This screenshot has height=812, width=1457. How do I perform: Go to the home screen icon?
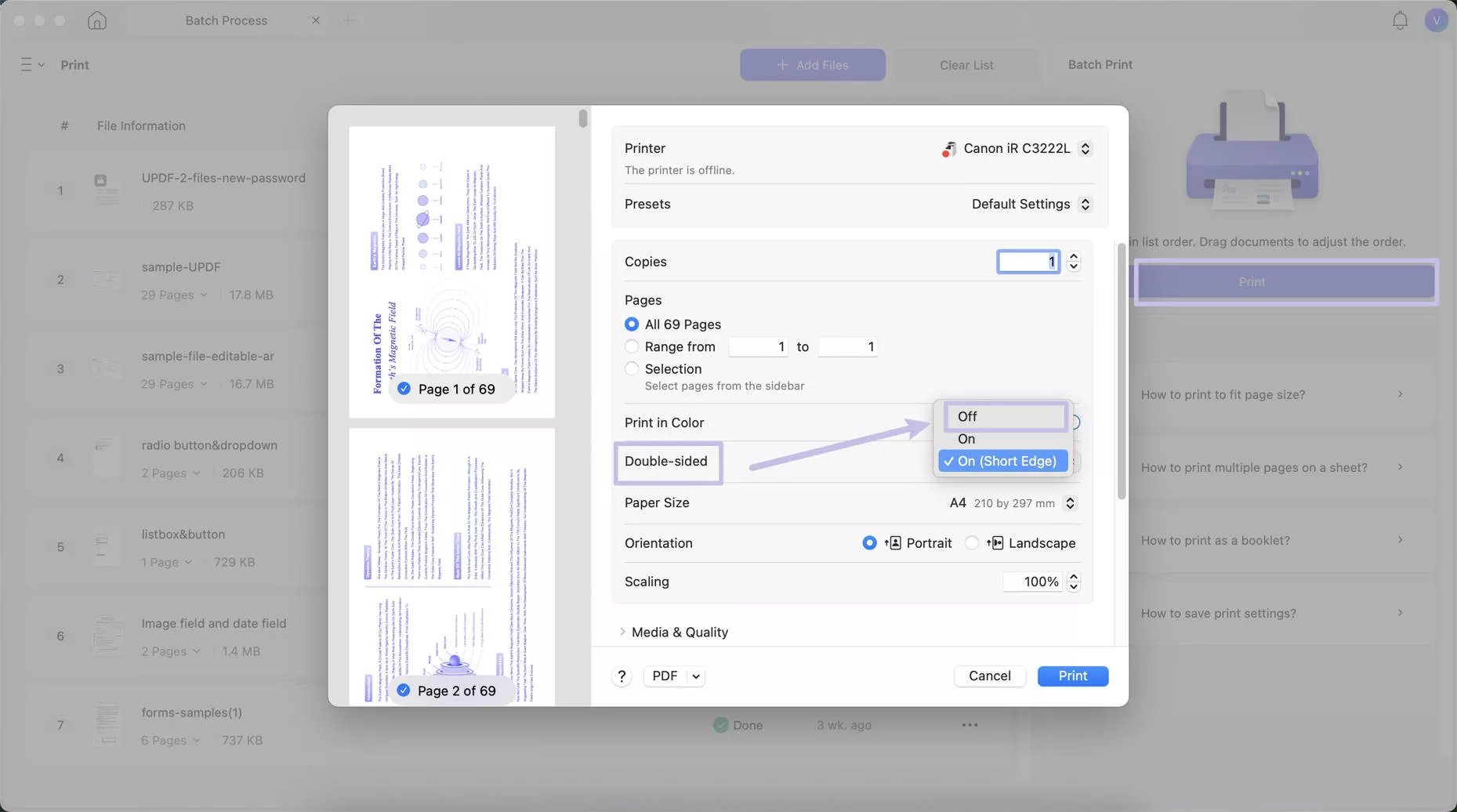[97, 20]
